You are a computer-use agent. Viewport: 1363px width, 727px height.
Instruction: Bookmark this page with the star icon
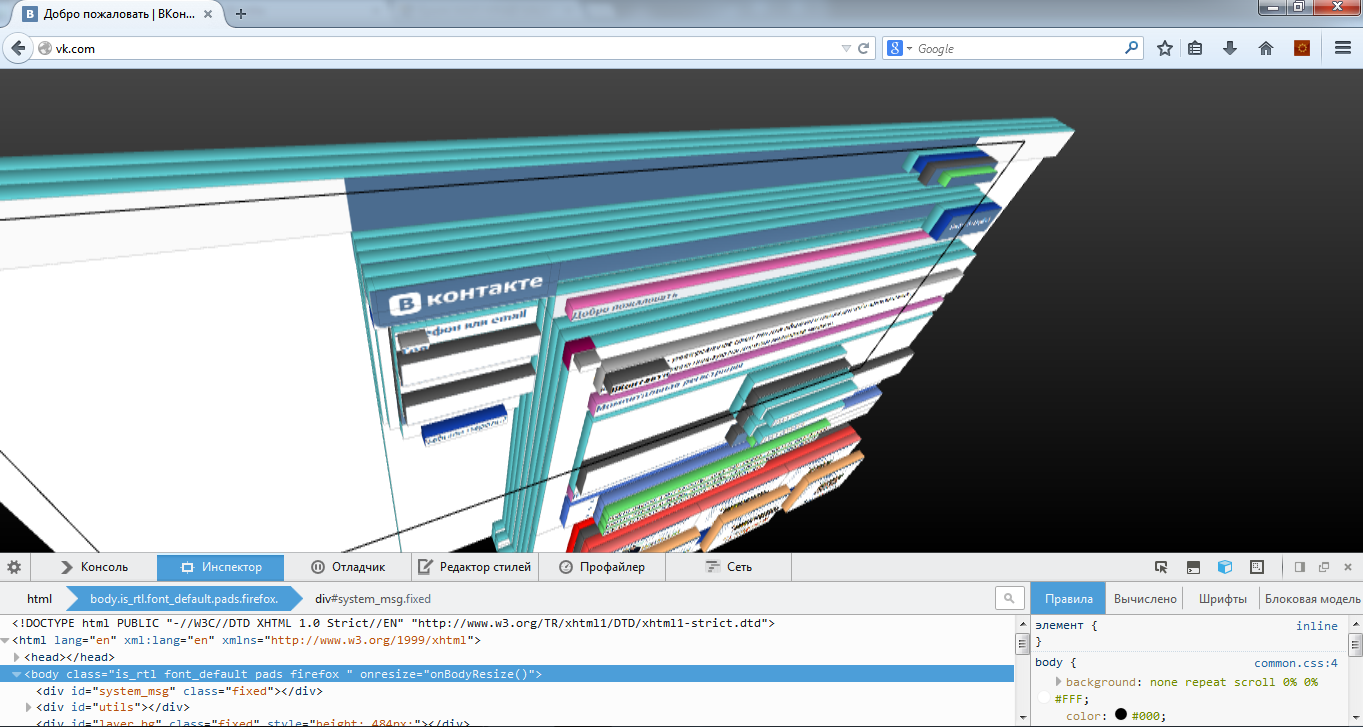[x=1165, y=48]
